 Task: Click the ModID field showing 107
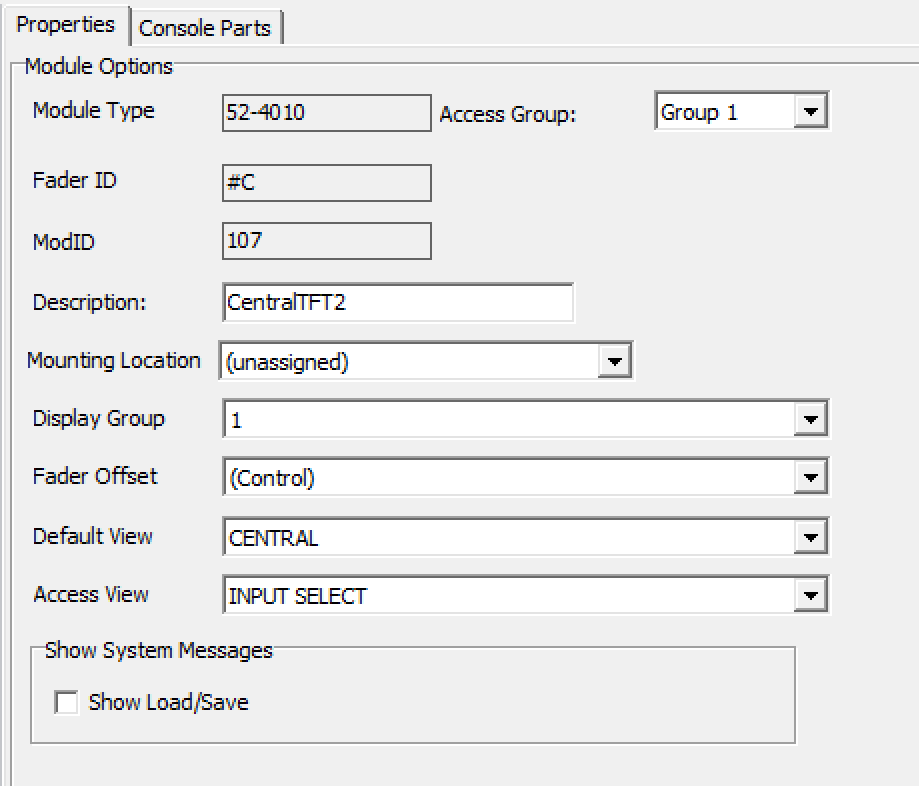(326, 240)
